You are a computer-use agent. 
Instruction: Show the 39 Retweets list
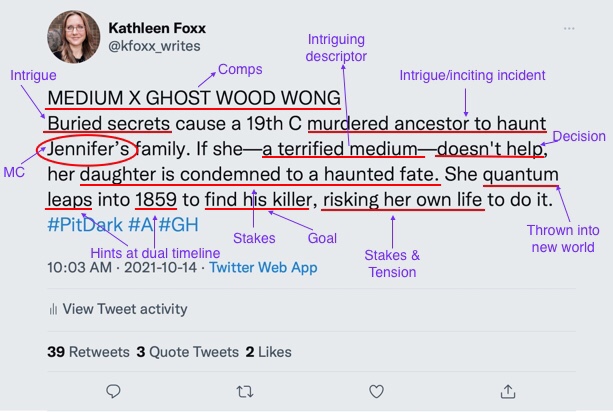point(88,351)
